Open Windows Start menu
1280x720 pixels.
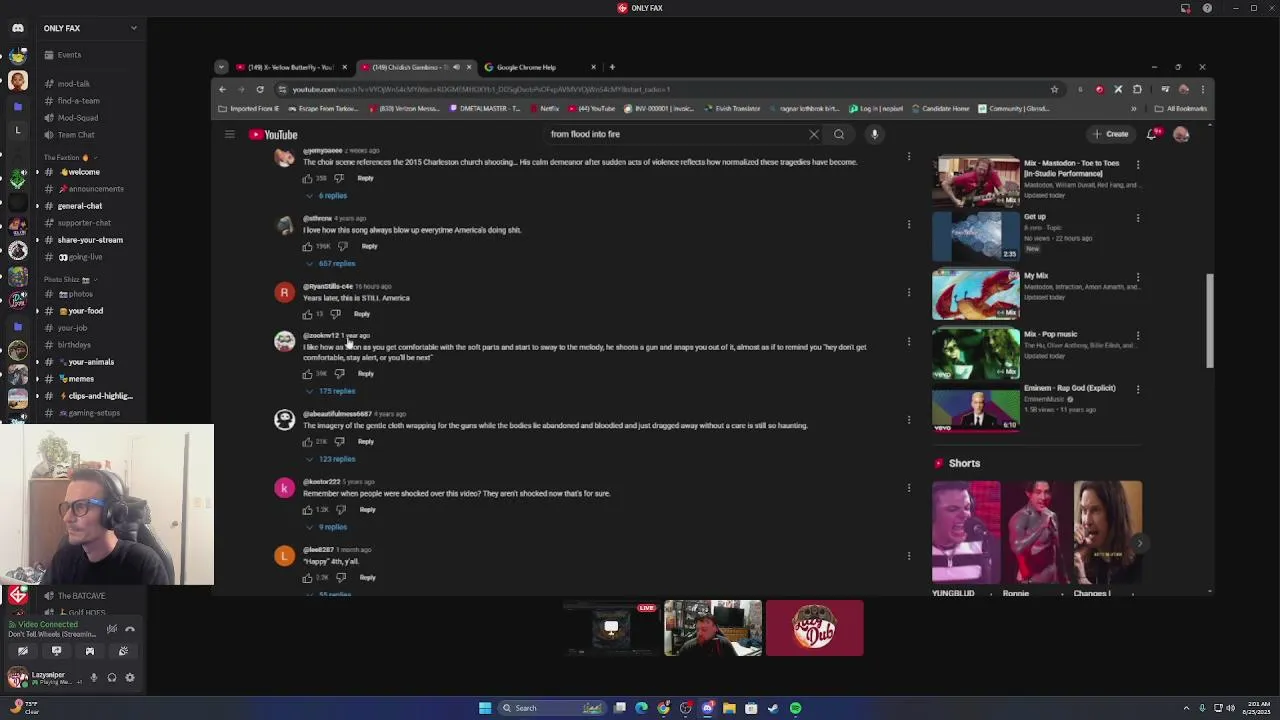(485, 708)
